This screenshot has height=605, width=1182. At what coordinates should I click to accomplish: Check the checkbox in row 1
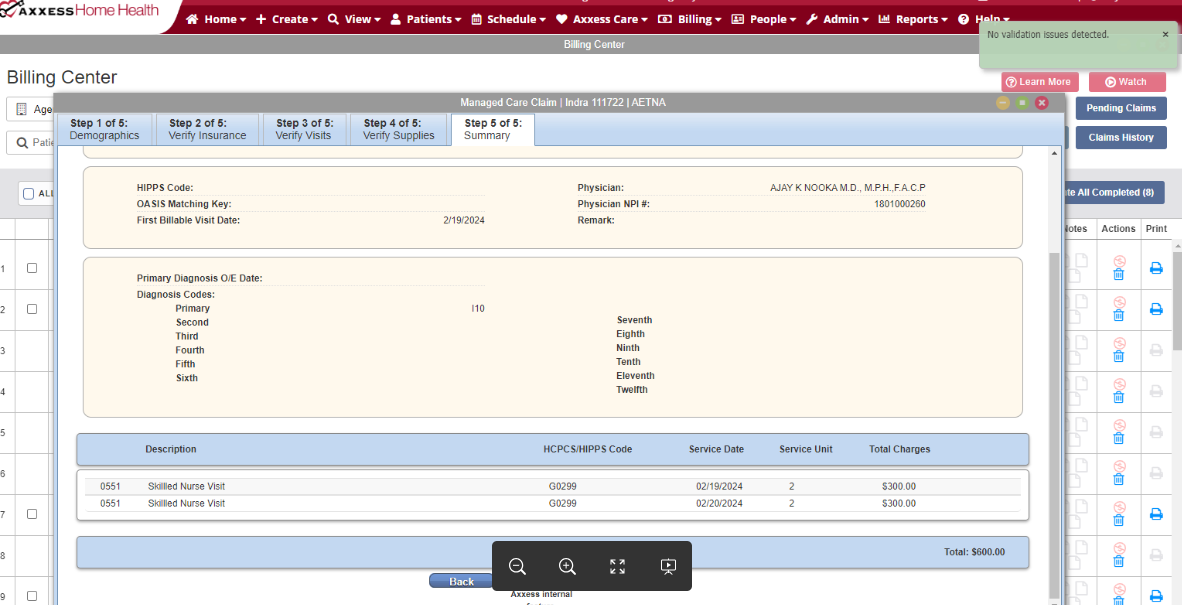point(32,267)
